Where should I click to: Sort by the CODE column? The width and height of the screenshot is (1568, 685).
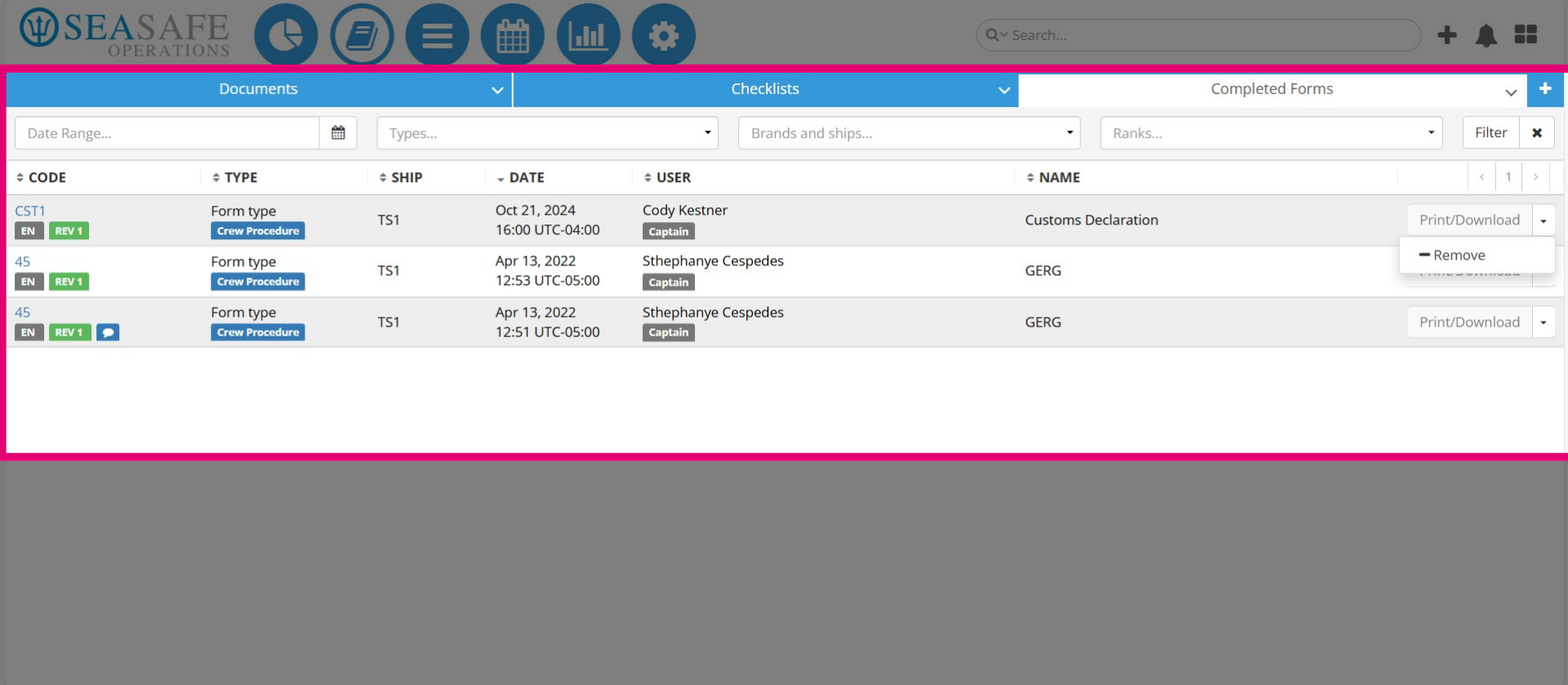[41, 177]
